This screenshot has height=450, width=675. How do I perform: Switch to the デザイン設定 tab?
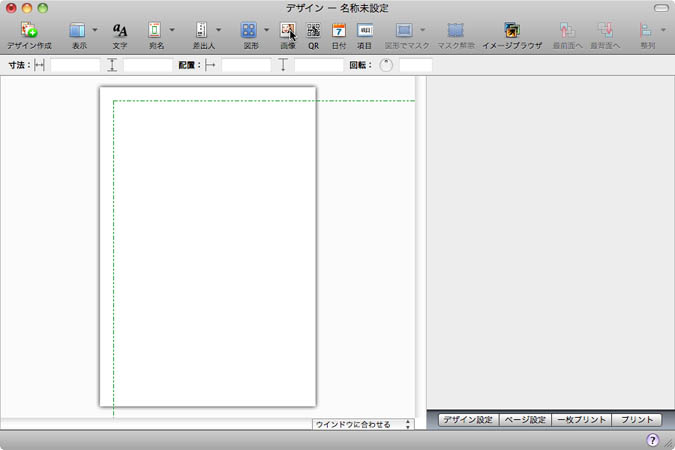click(x=467, y=420)
